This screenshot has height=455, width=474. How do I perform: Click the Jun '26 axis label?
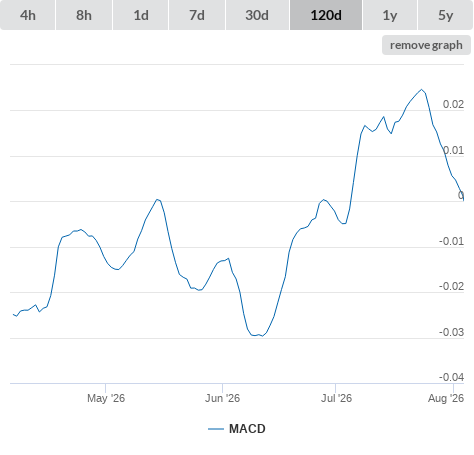click(222, 398)
